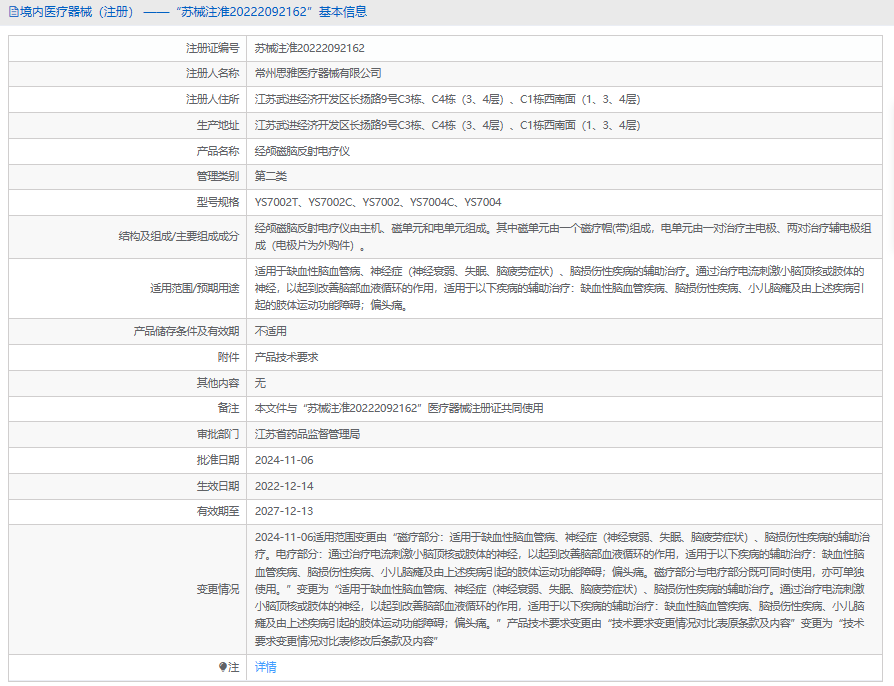The image size is (894, 686).
Task: Select the 注册人住所 address value
Action: point(448,99)
